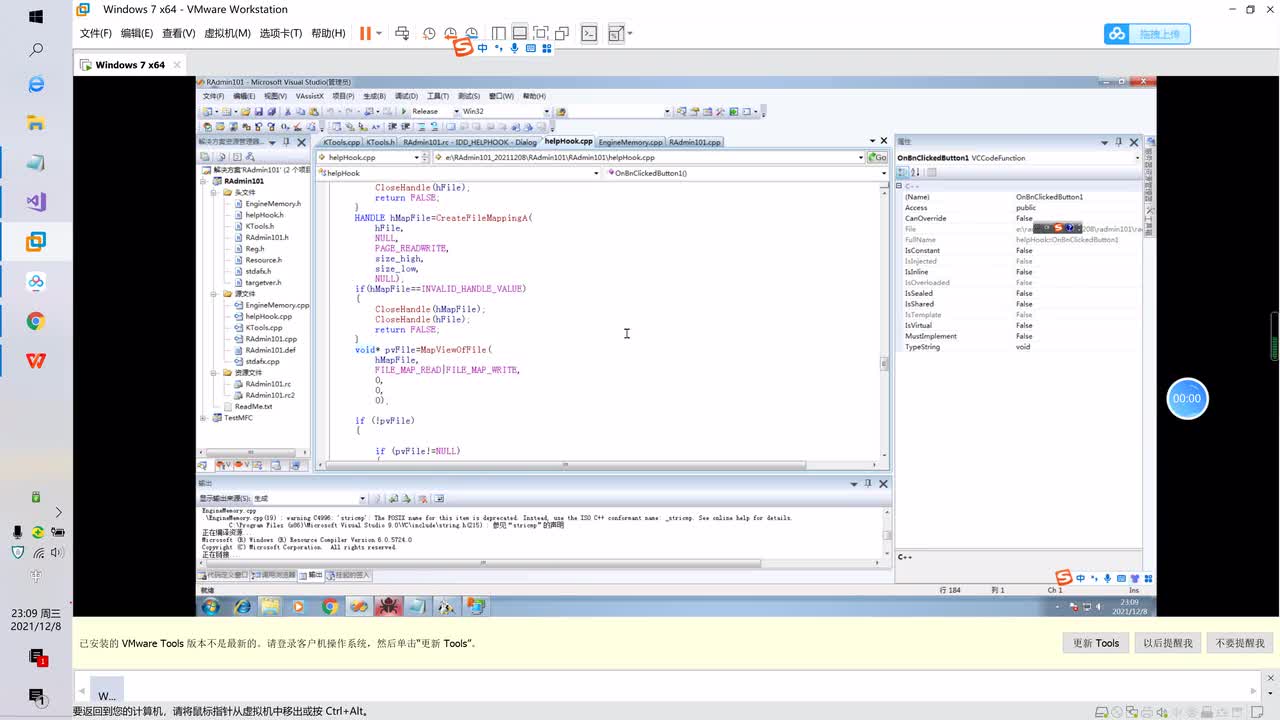
Task: Click the 00:00 recording timer button
Action: 1187,398
